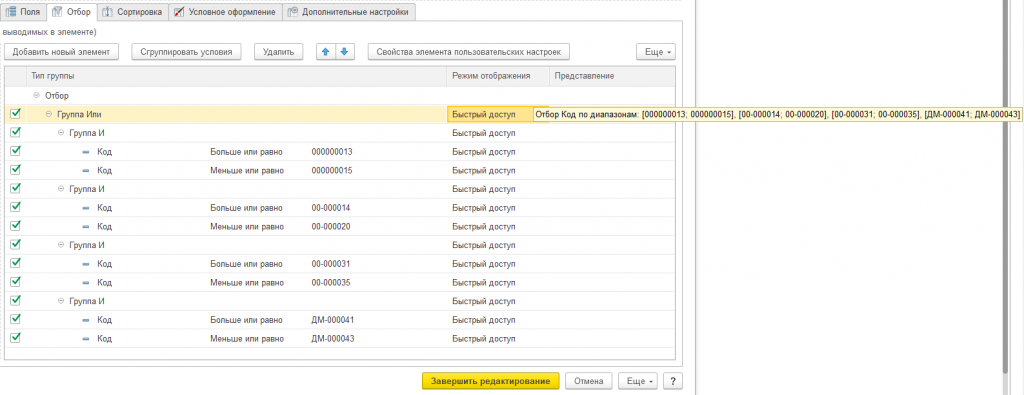Open the Сортировка tab
Image resolution: width=1024 pixels, height=395 pixels.
coord(133,12)
